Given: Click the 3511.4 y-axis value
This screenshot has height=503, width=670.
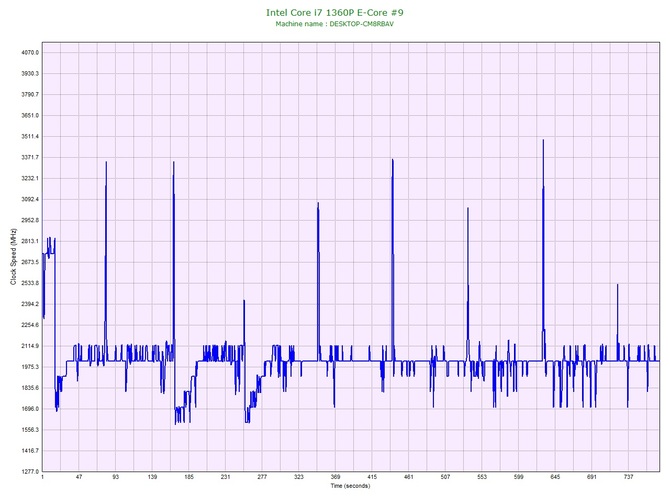Looking at the screenshot, I should [30, 136].
